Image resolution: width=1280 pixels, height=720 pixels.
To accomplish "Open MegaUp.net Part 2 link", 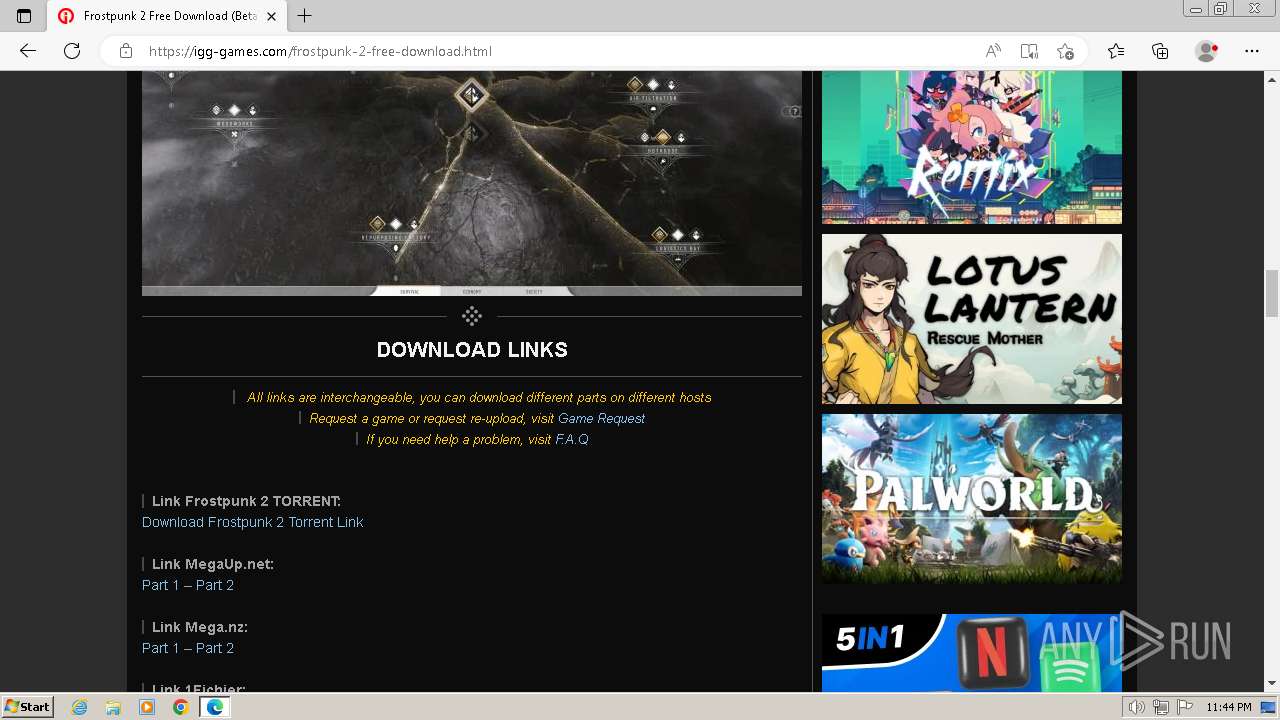I will point(215,585).
